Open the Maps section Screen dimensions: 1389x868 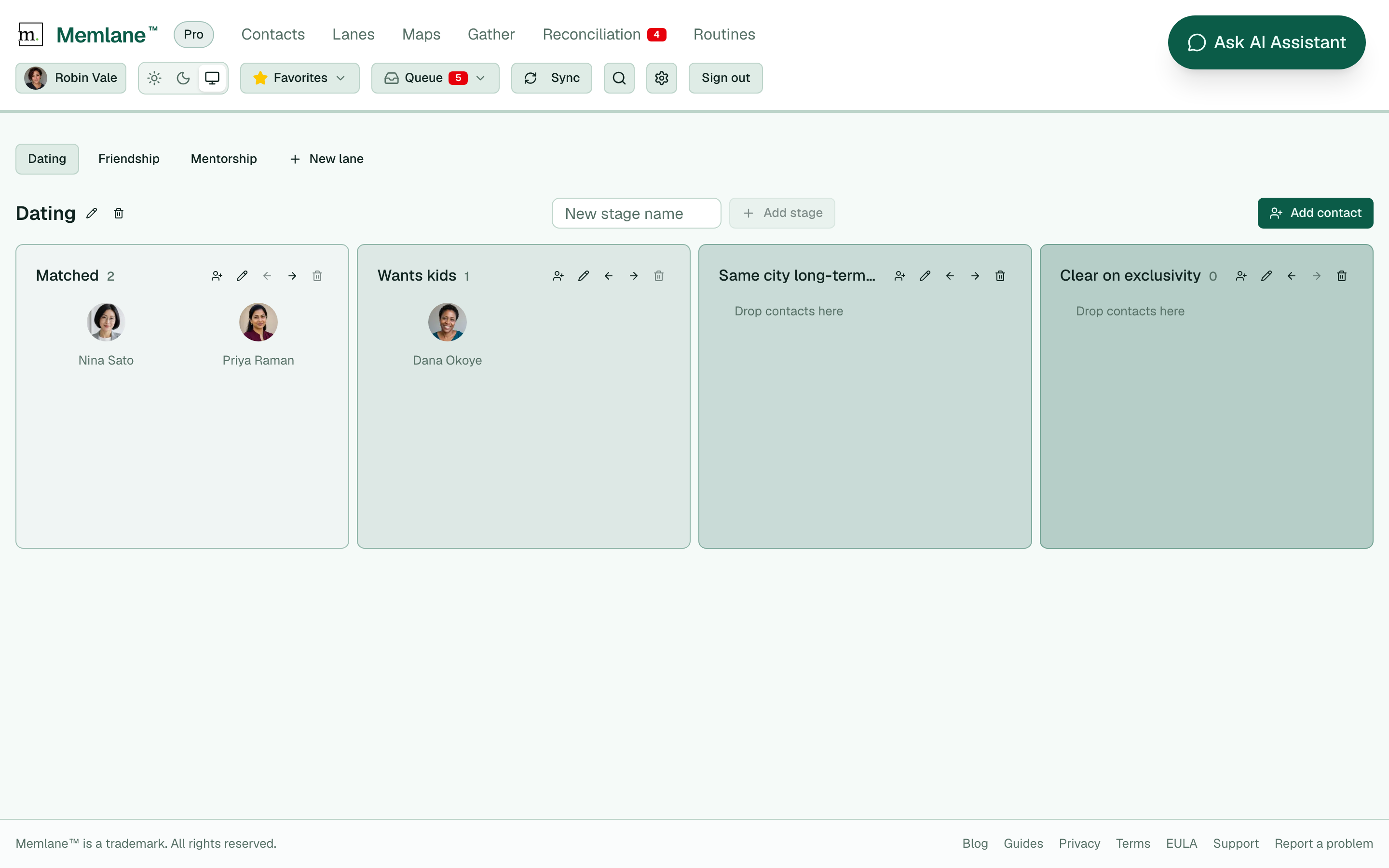422,34
